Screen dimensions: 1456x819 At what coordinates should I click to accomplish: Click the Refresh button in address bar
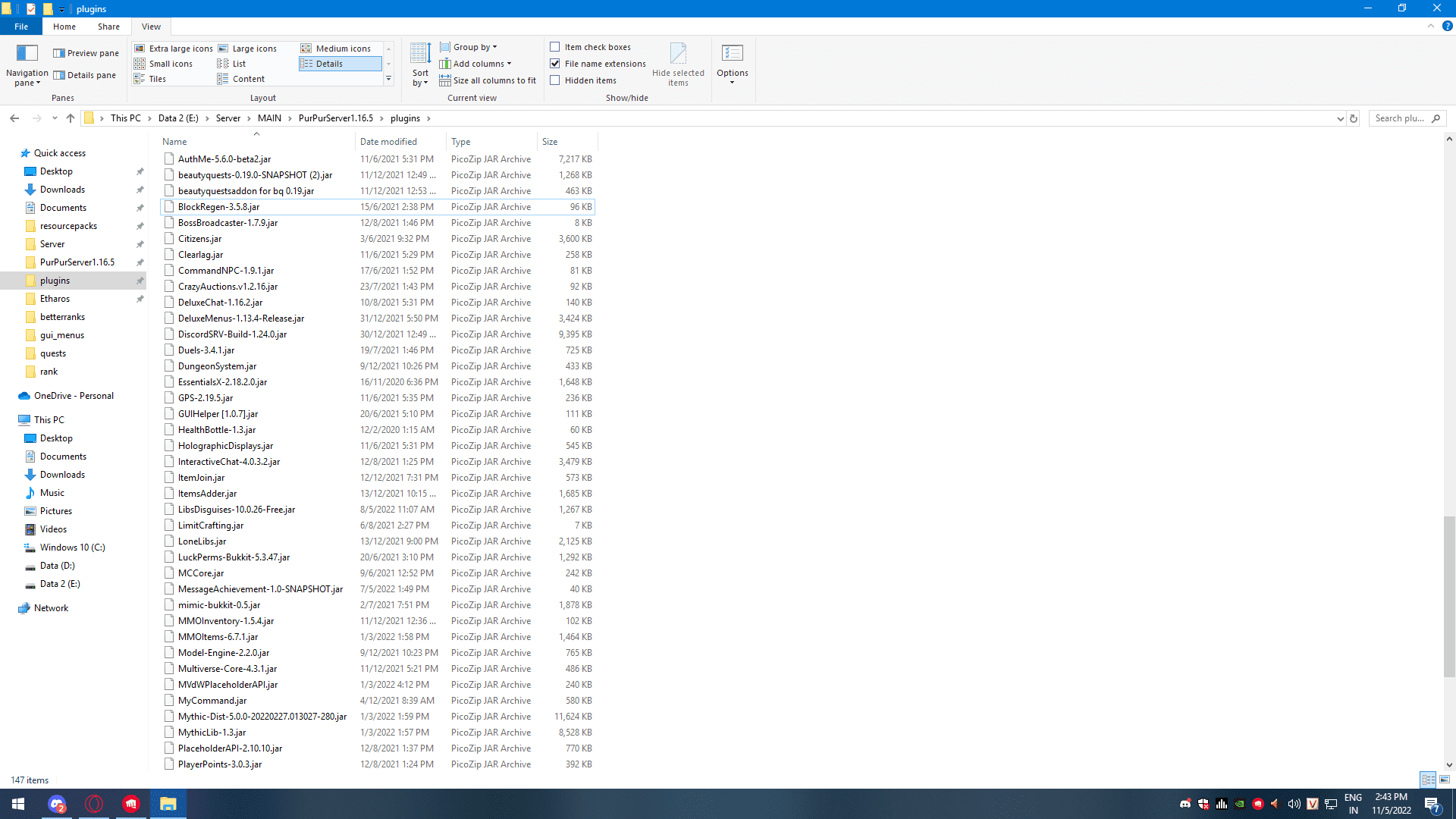[x=1354, y=118]
